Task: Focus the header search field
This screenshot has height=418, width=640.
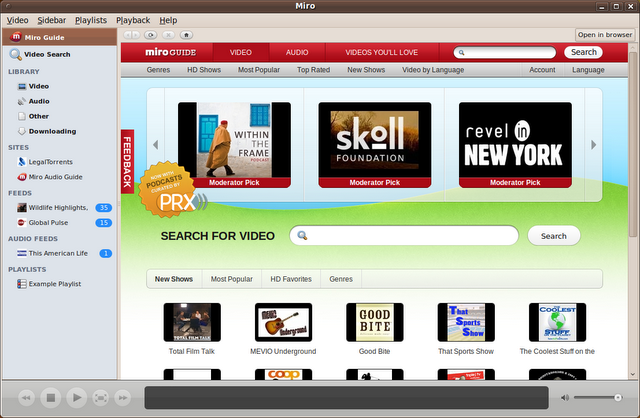Action: click(x=504, y=52)
